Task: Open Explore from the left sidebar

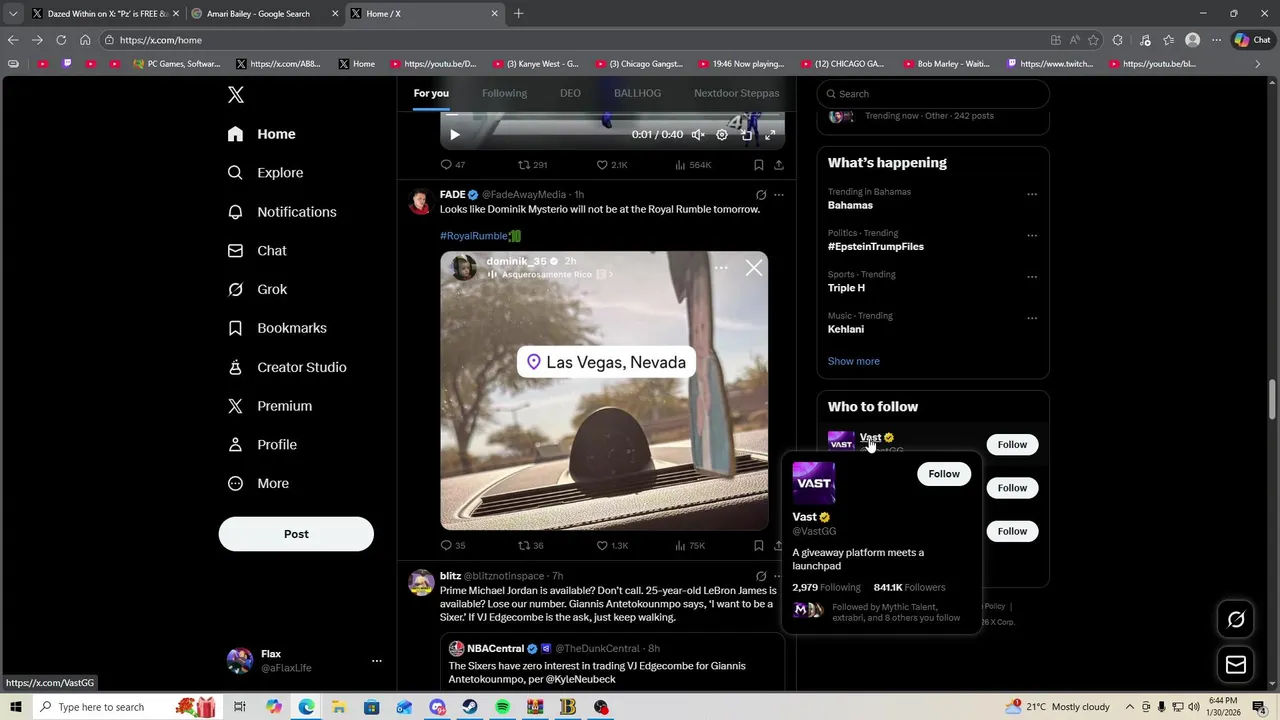Action: pyautogui.click(x=265, y=173)
